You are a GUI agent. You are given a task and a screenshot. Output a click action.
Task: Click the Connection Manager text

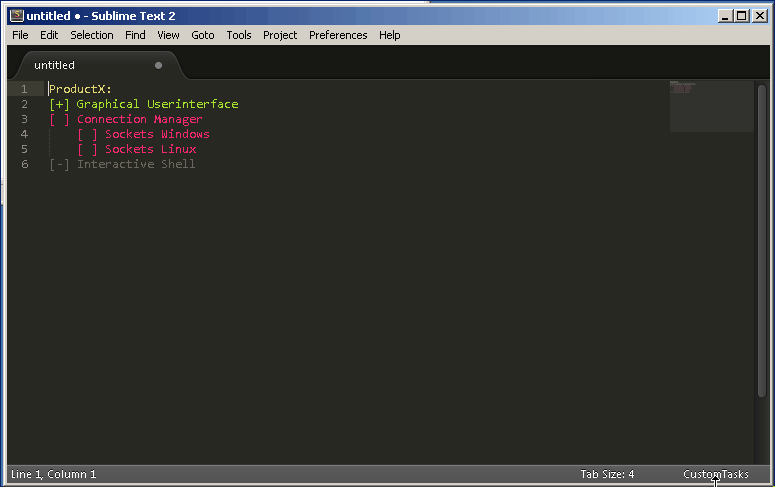coord(140,119)
